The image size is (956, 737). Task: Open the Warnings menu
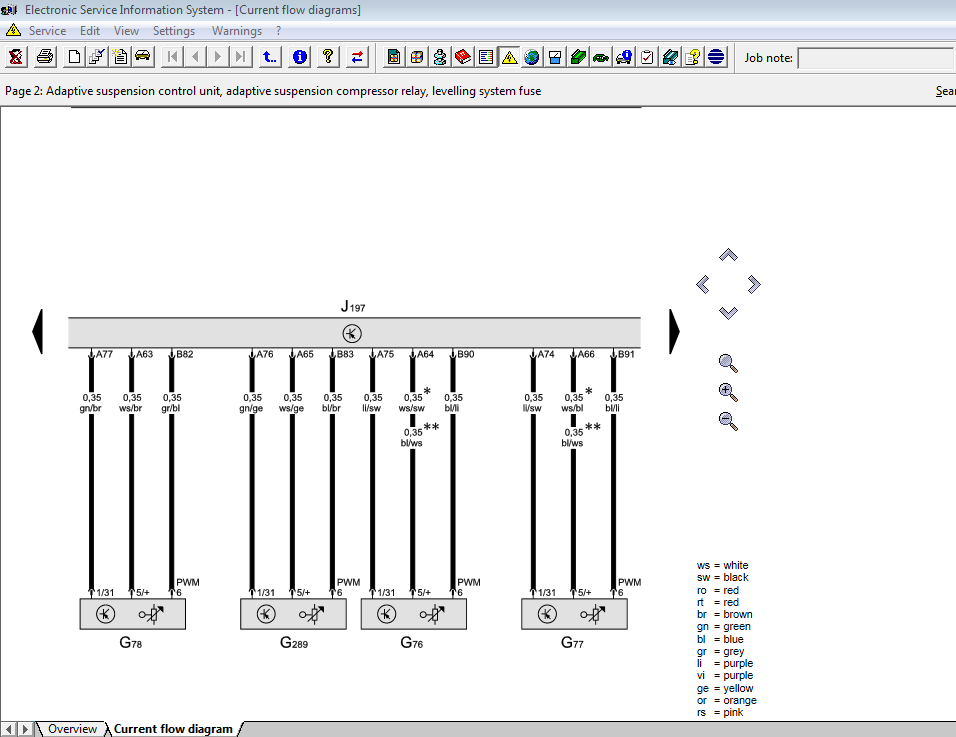237,30
